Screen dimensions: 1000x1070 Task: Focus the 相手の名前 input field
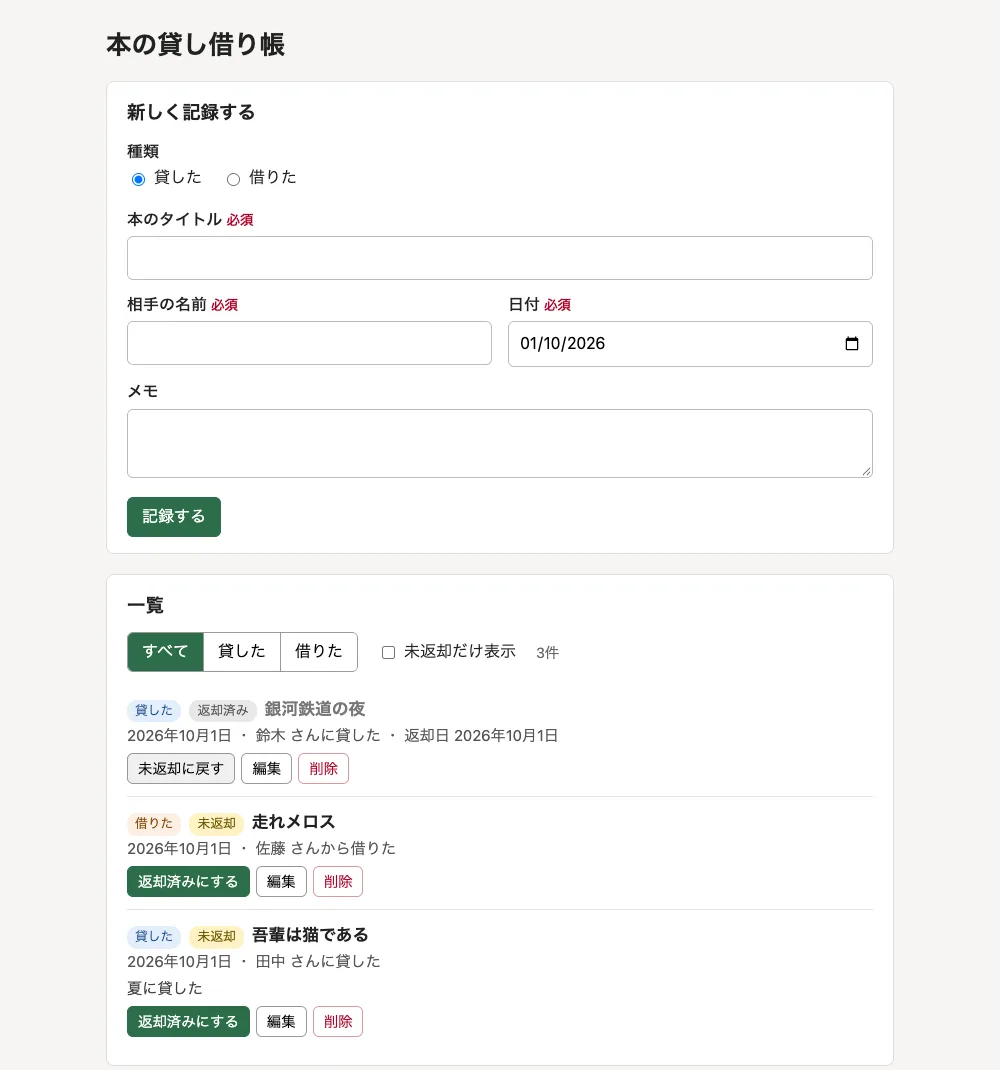click(309, 343)
